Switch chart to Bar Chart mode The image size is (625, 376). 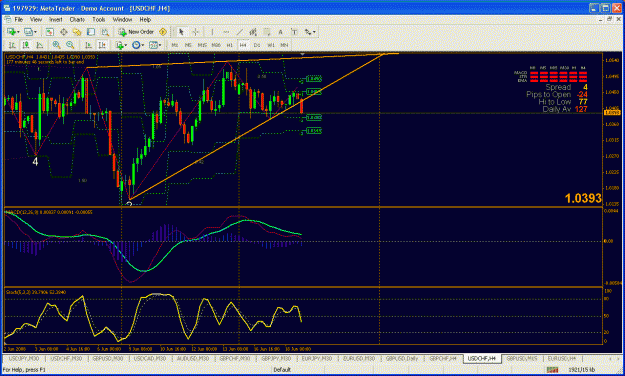click(x=12, y=45)
